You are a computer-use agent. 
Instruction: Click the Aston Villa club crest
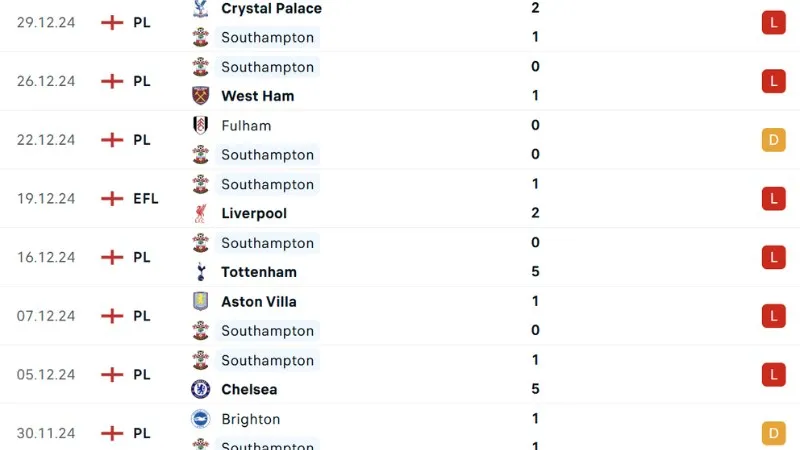[201, 301]
